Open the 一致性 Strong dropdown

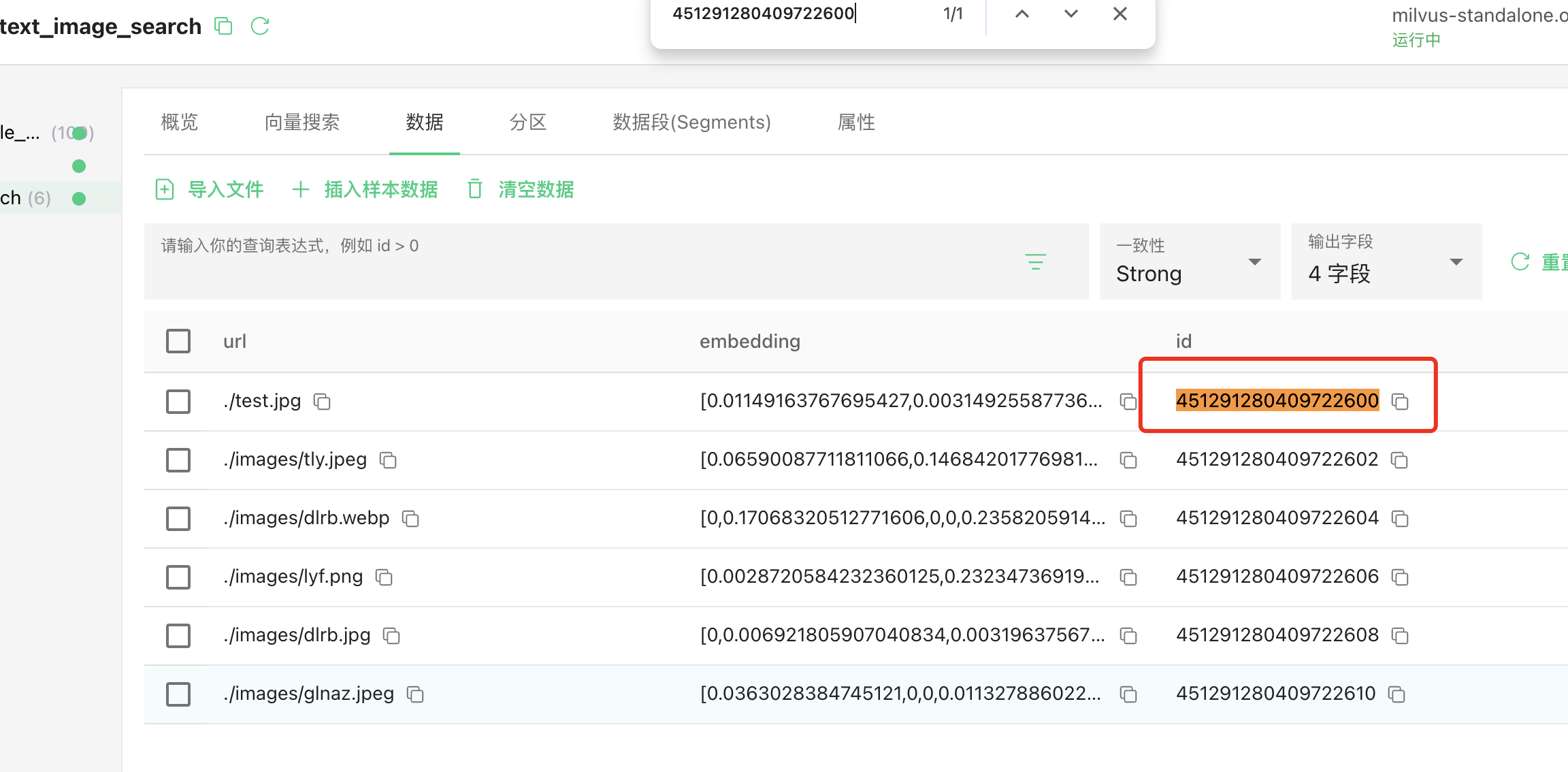1190,262
